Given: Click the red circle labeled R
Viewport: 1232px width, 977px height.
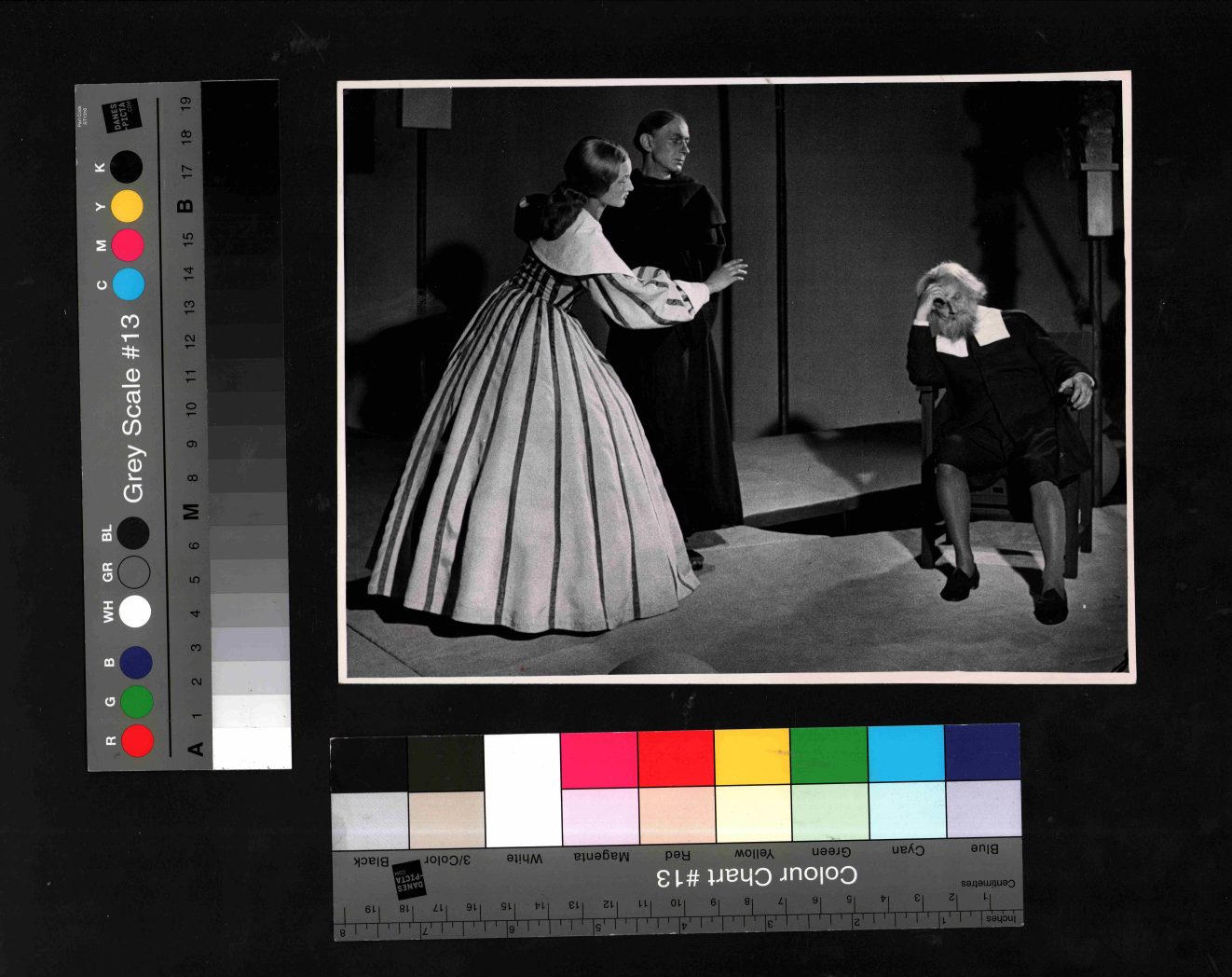Looking at the screenshot, I should 137,741.
